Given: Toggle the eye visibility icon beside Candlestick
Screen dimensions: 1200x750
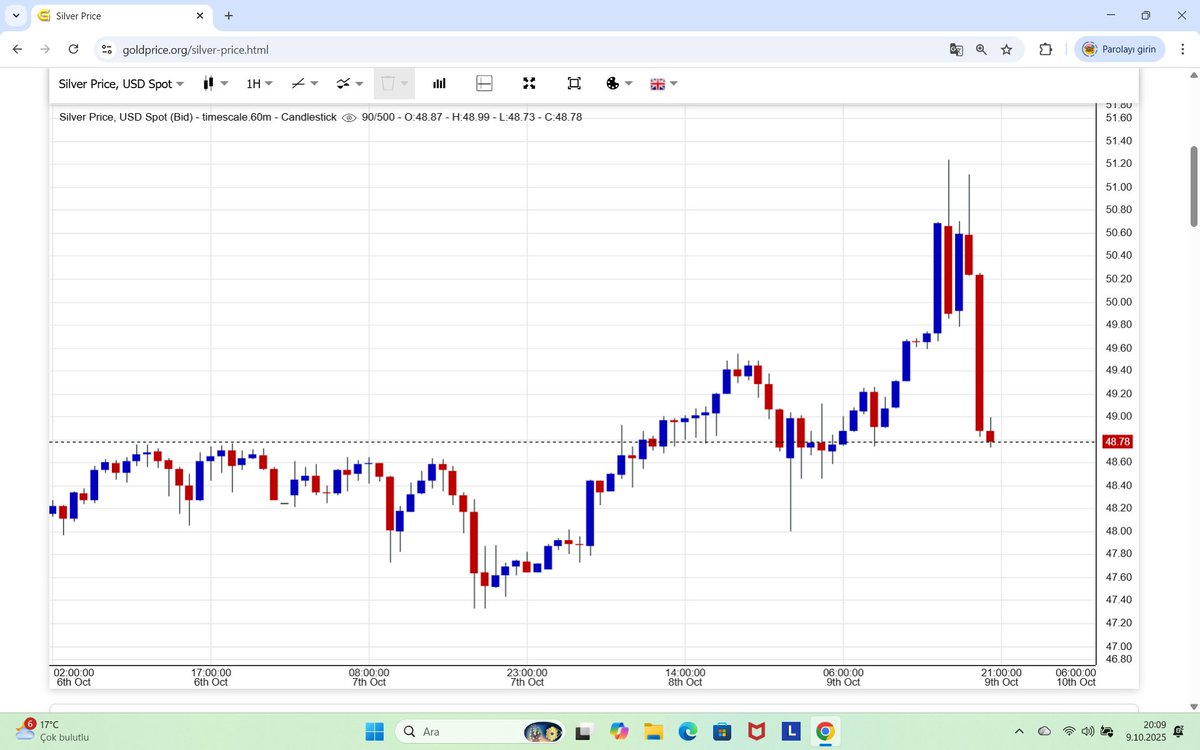Looking at the screenshot, I should coord(349,117).
